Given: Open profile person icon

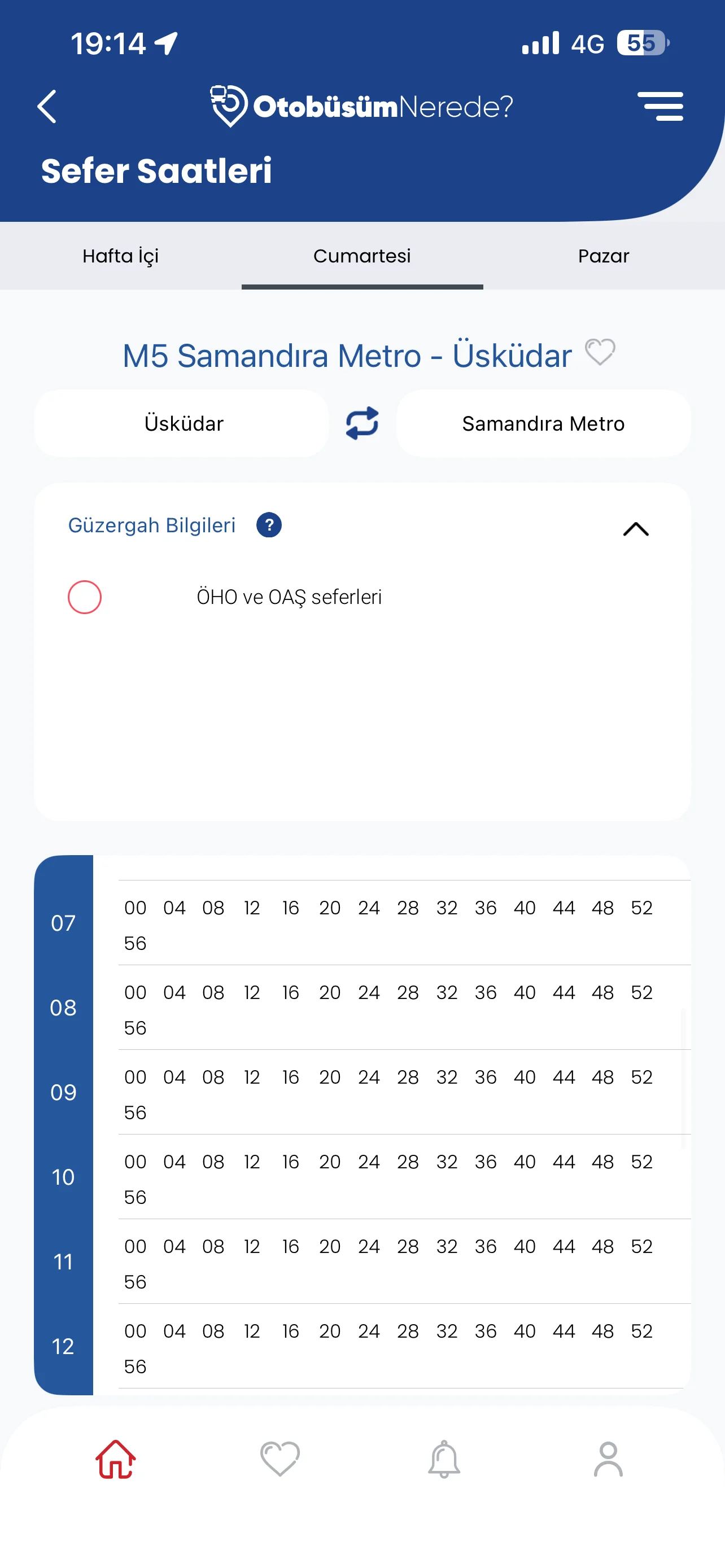Looking at the screenshot, I should coord(608,1459).
